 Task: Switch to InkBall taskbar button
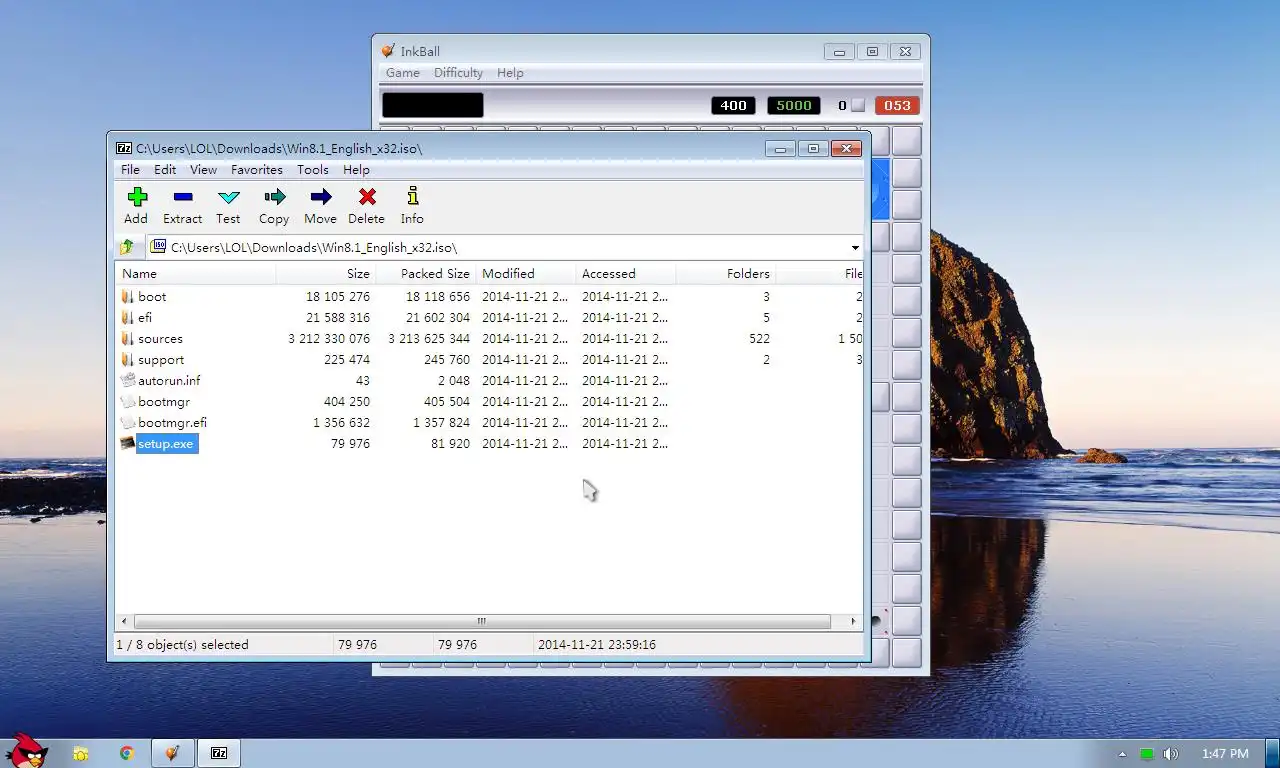pyautogui.click(x=172, y=753)
